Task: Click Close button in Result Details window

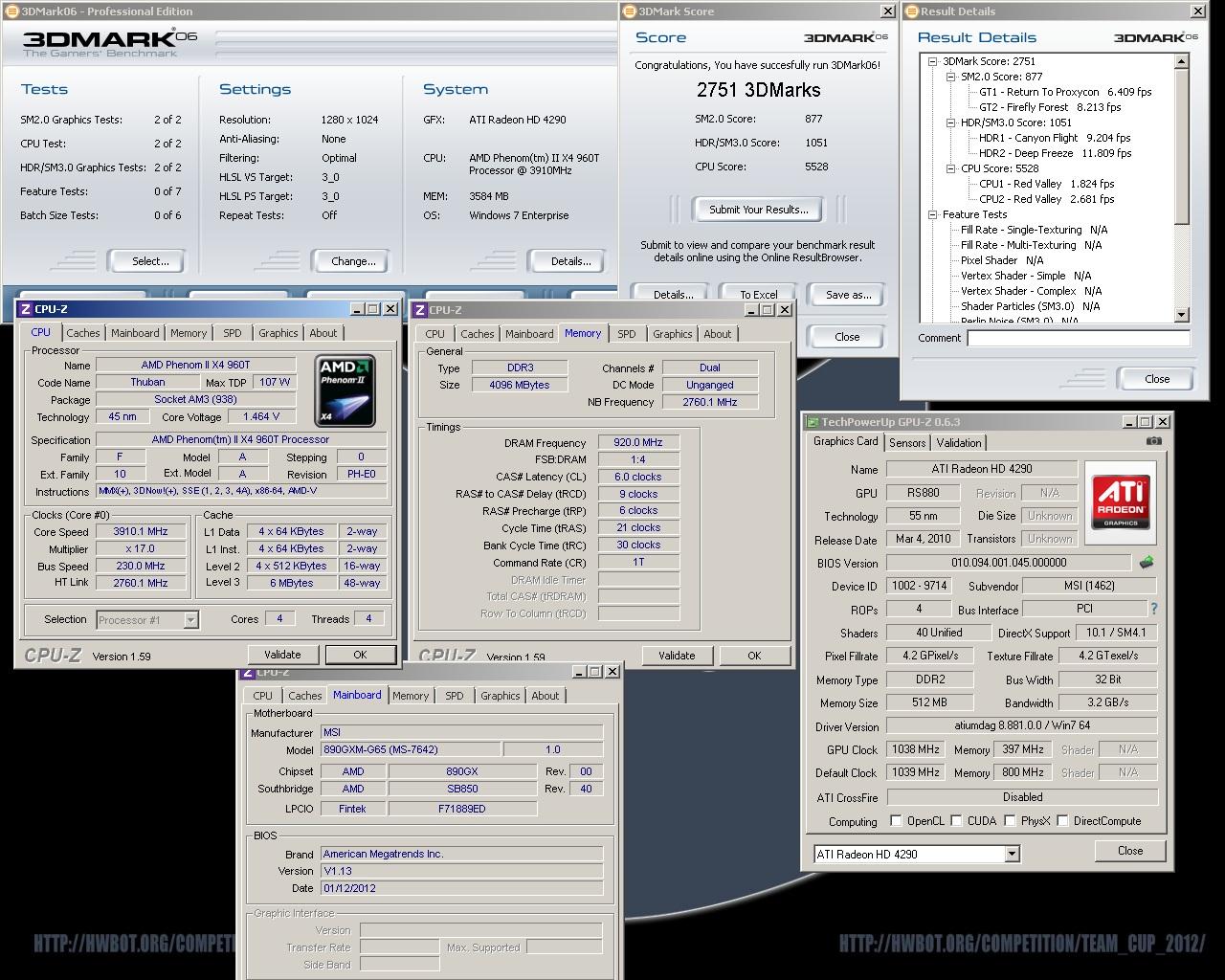Action: [1157, 379]
